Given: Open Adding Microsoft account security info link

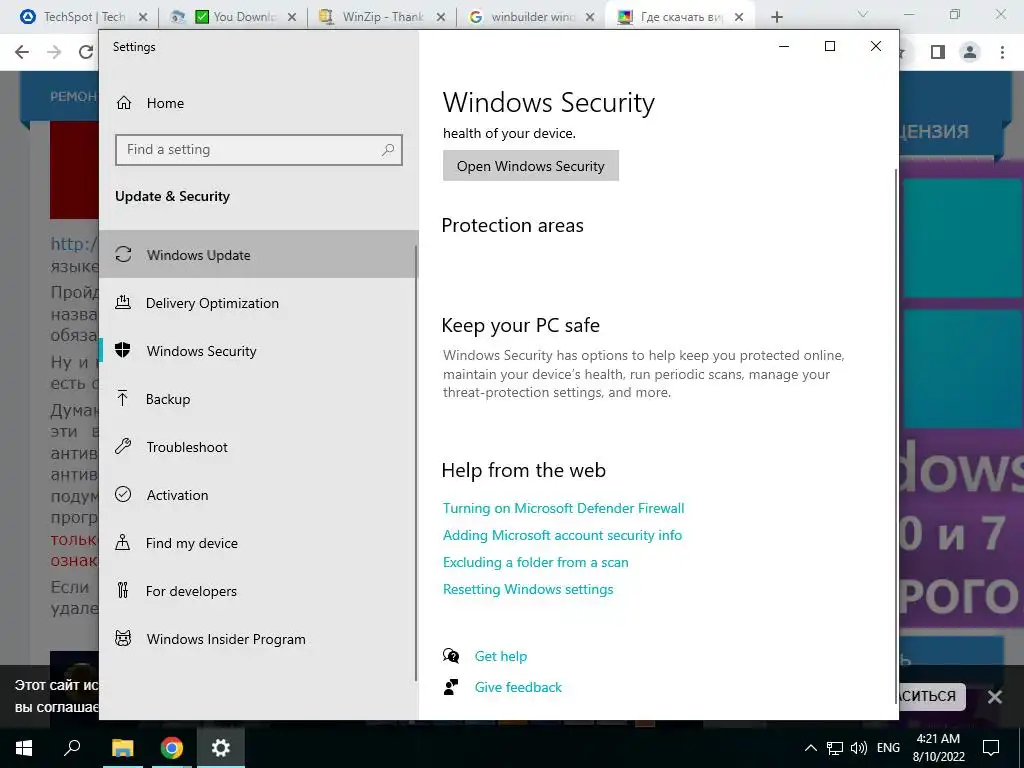Looking at the screenshot, I should tap(562, 535).
